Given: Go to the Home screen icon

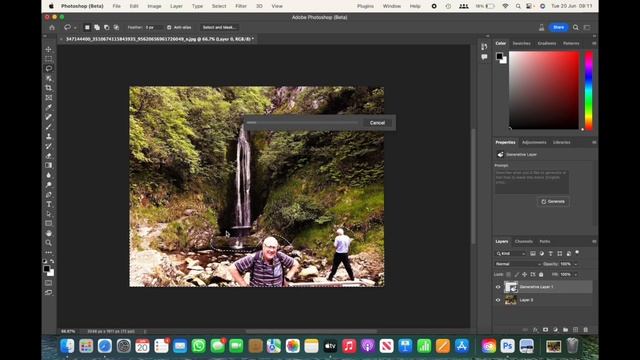Looking at the screenshot, I should coord(52,27).
